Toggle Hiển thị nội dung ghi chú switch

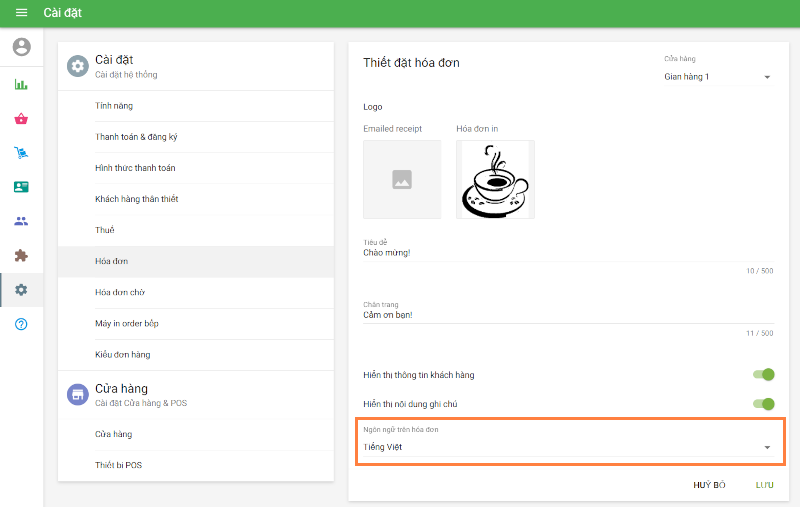[x=763, y=404]
